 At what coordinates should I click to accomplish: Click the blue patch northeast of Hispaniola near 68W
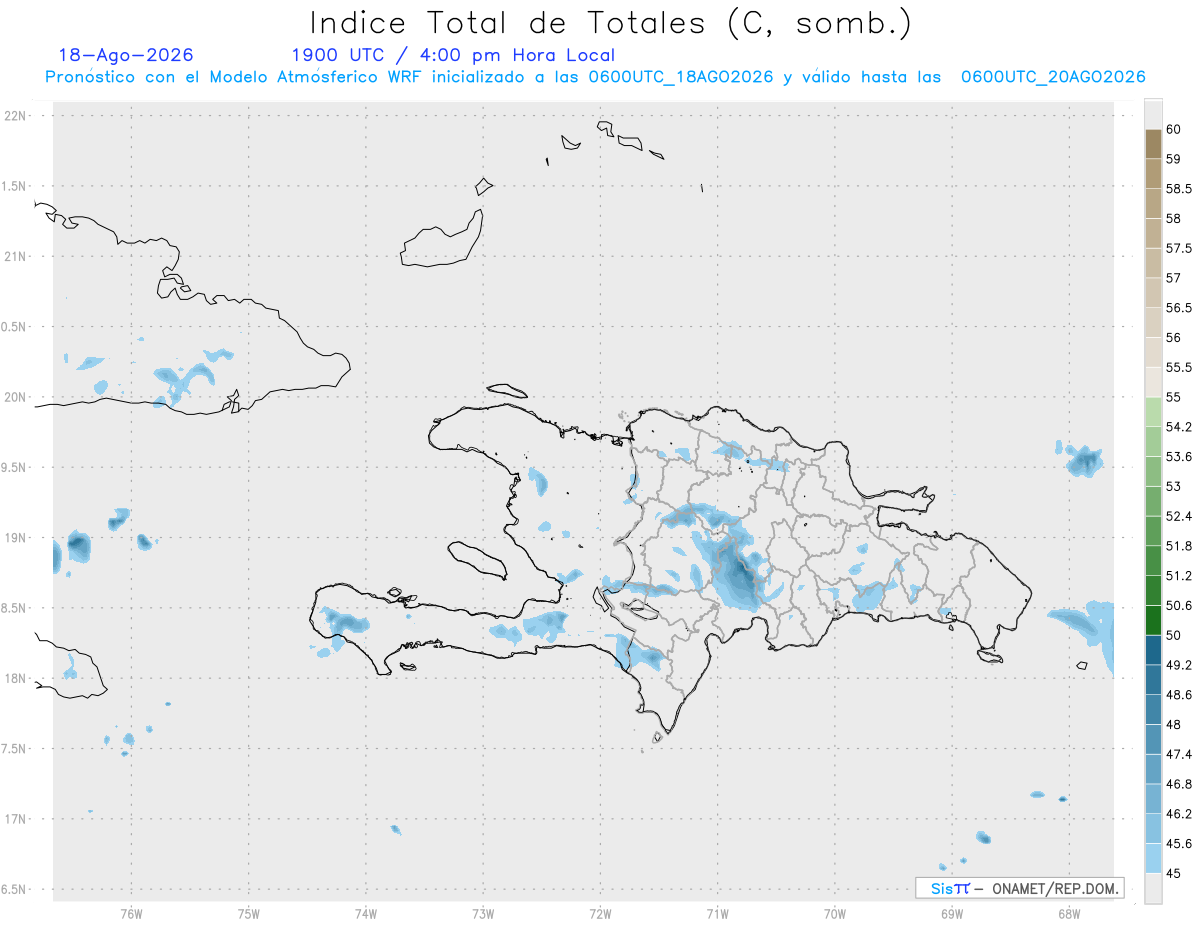(x=1084, y=461)
